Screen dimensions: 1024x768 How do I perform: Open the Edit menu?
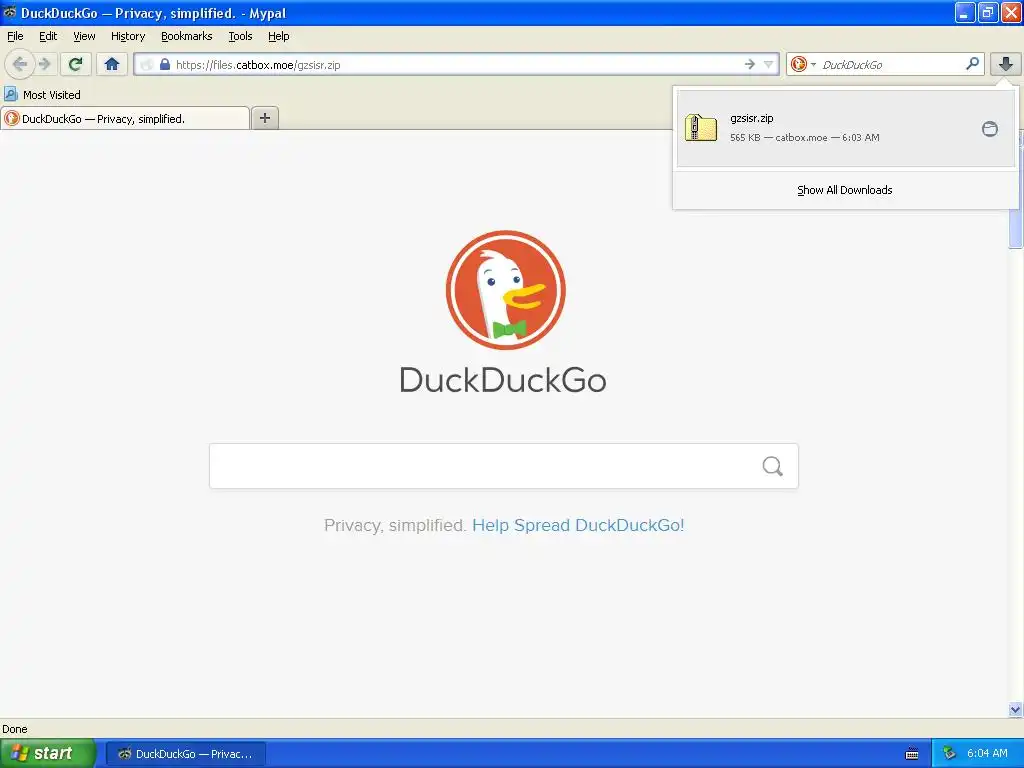click(x=48, y=36)
